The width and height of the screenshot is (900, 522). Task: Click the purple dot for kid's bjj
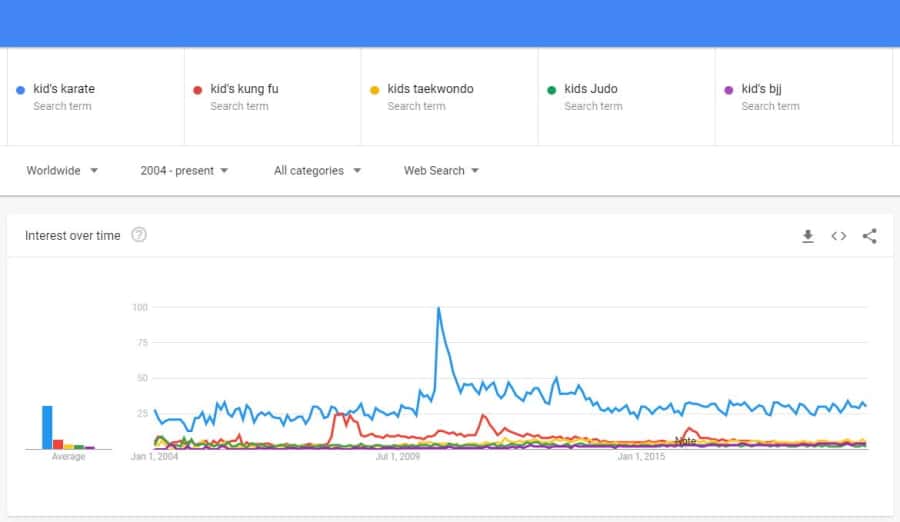click(x=729, y=90)
